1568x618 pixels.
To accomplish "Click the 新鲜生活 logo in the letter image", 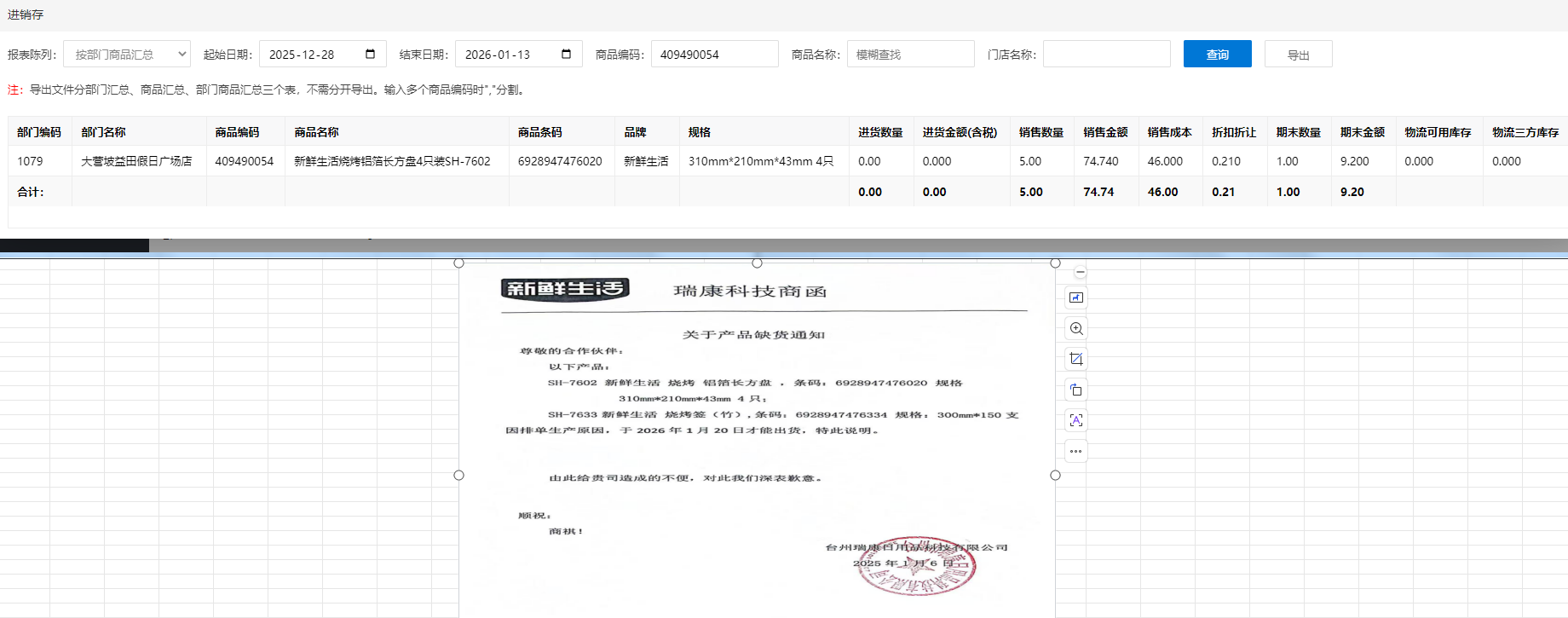I will pos(565,289).
